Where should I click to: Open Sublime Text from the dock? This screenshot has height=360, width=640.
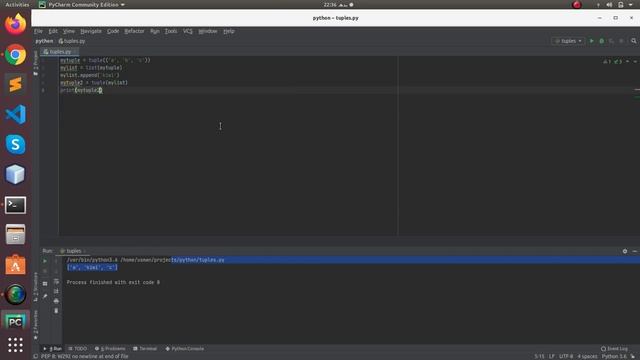16,84
